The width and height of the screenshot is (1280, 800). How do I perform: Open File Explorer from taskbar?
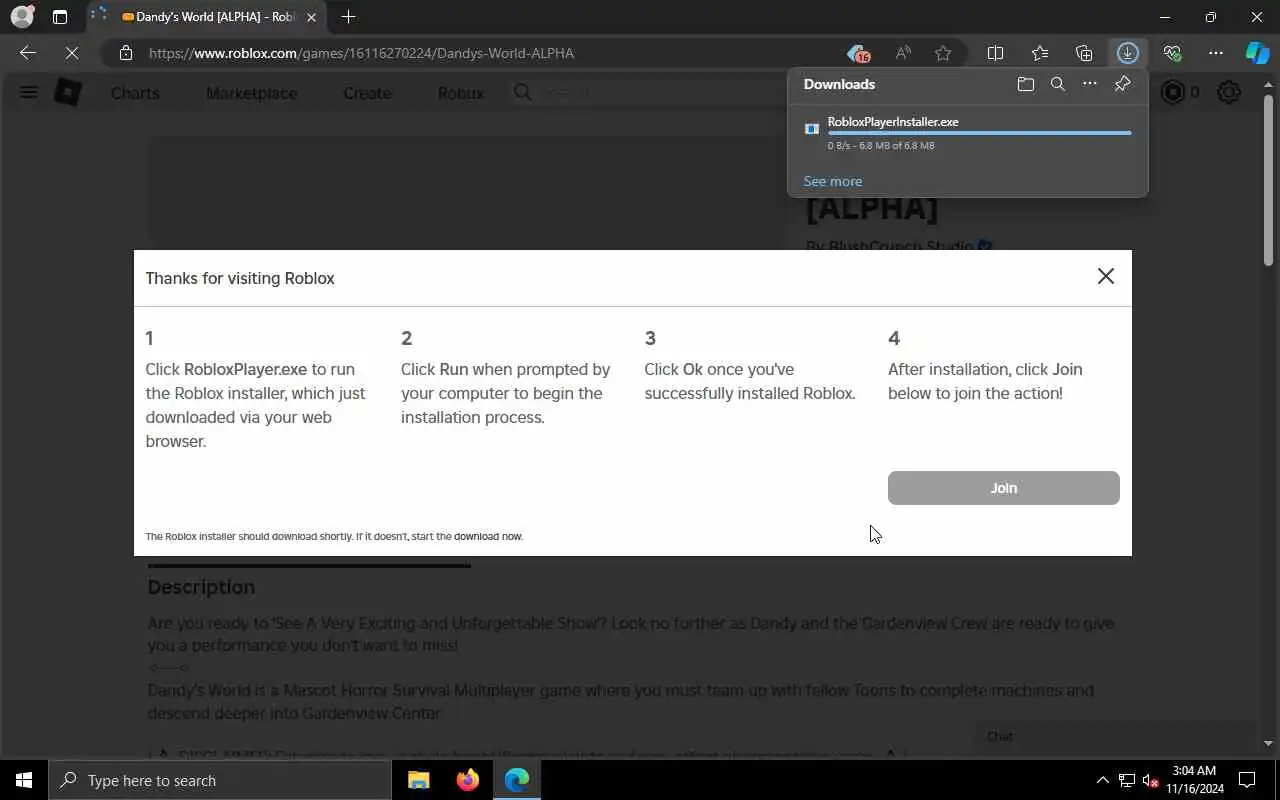[419, 780]
